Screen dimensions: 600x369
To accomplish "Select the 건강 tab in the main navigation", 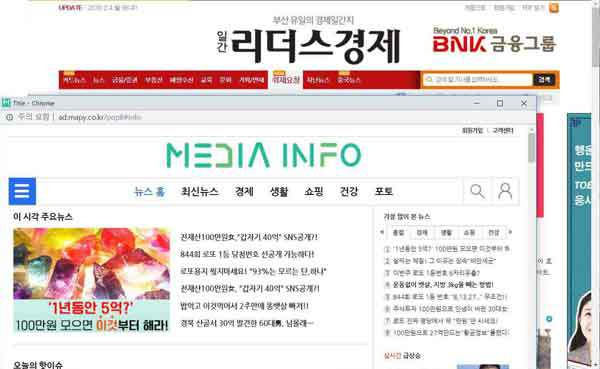I will (349, 191).
